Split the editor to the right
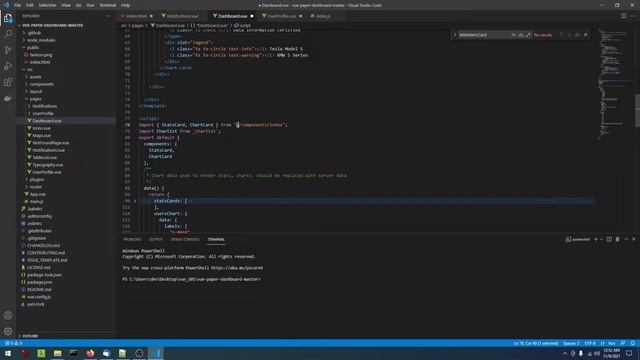This screenshot has width=640, height=360. tap(624, 16)
